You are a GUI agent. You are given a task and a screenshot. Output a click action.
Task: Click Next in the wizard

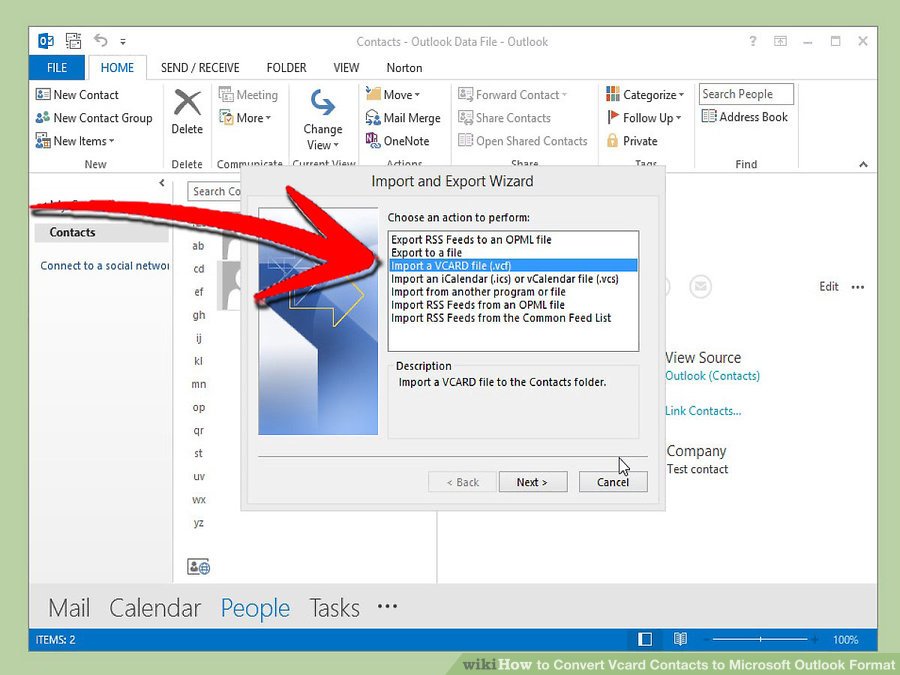point(531,482)
